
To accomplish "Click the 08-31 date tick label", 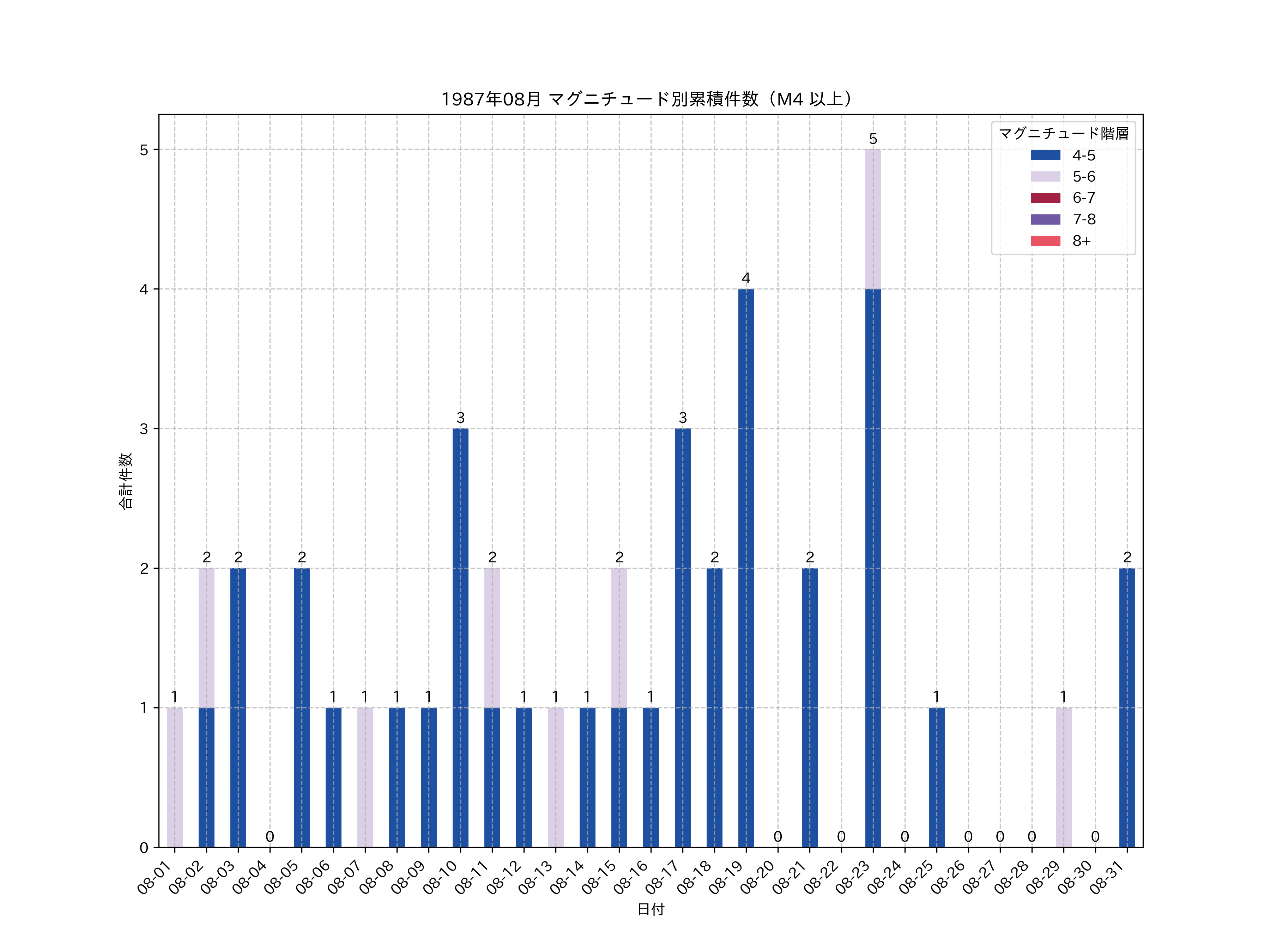I will [x=1107, y=877].
